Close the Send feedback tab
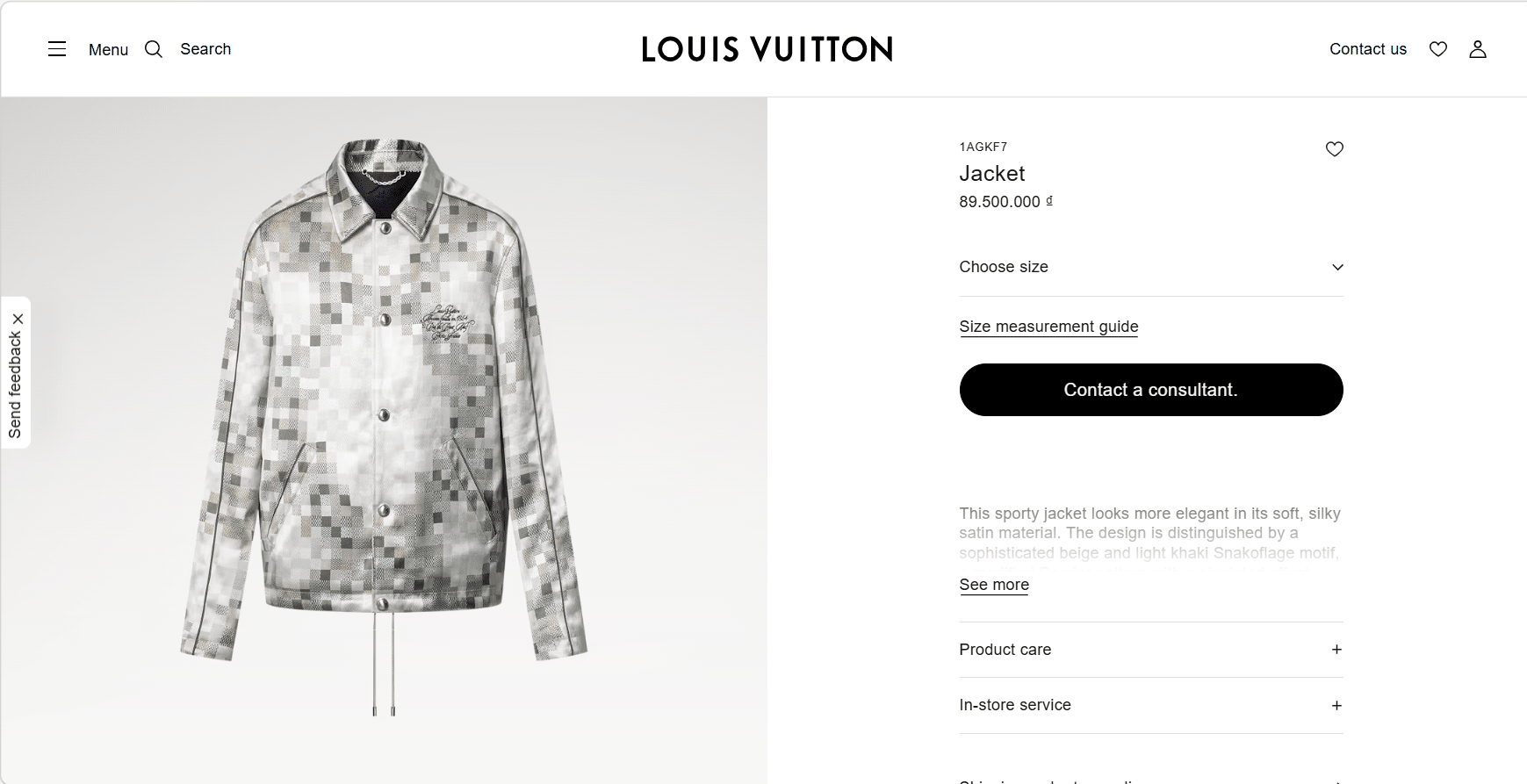This screenshot has width=1527, height=784. (x=18, y=319)
